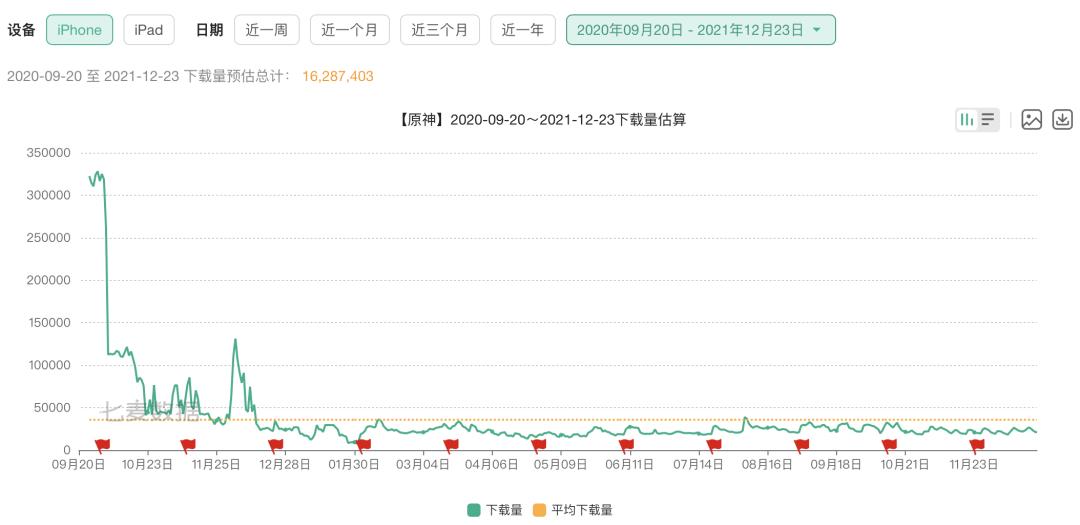Click red flag near 11月23日
This screenshot has width=1080, height=525.
click(x=976, y=445)
